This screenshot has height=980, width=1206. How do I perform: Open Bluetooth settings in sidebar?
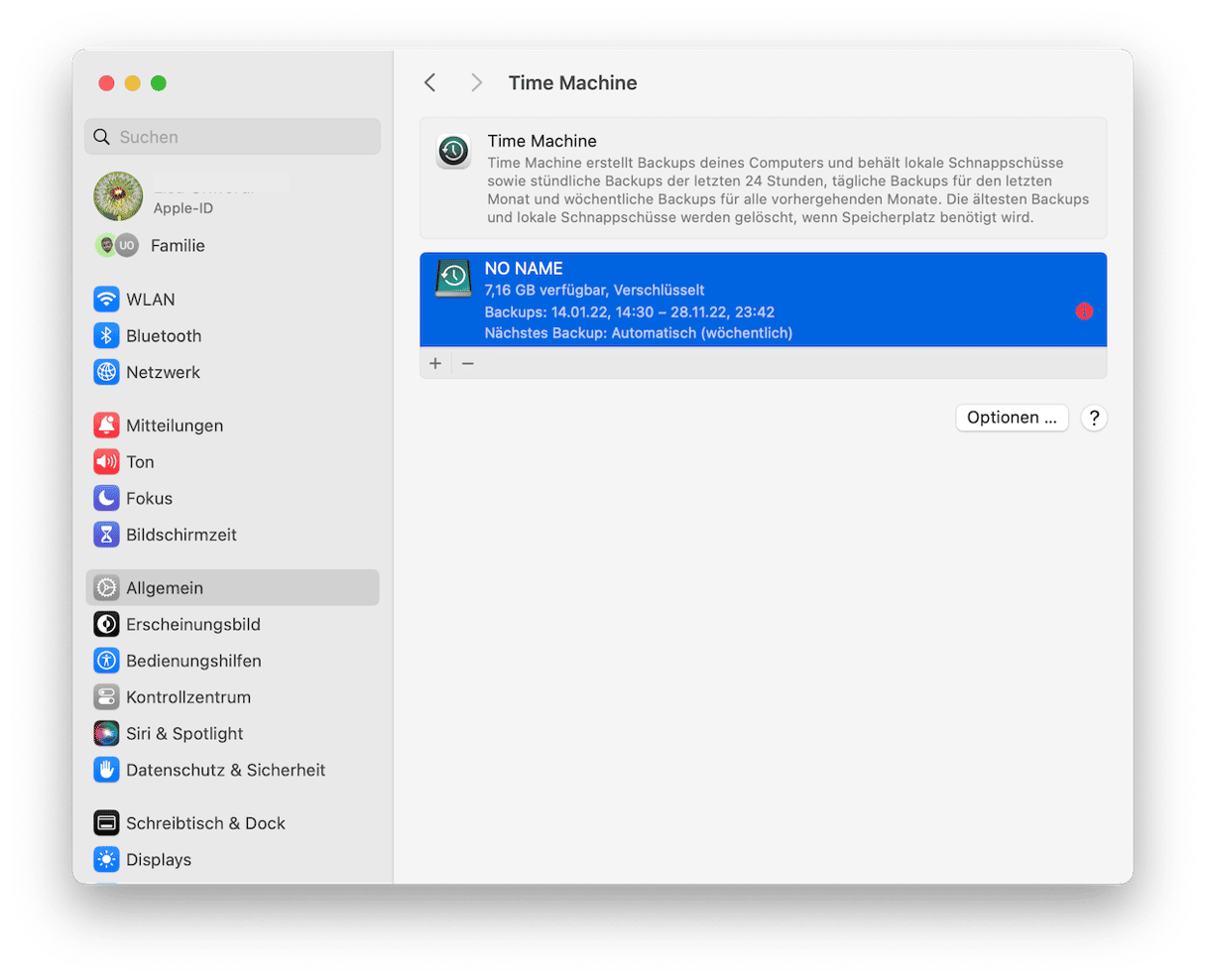(x=232, y=335)
